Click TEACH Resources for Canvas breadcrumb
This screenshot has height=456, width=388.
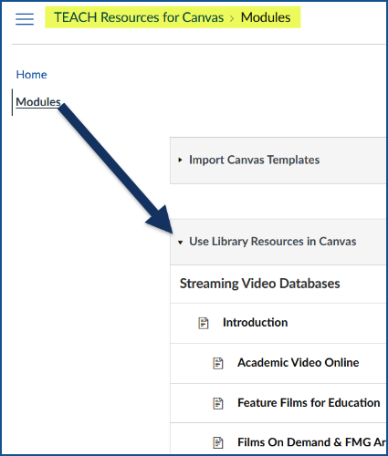pyautogui.click(x=139, y=17)
